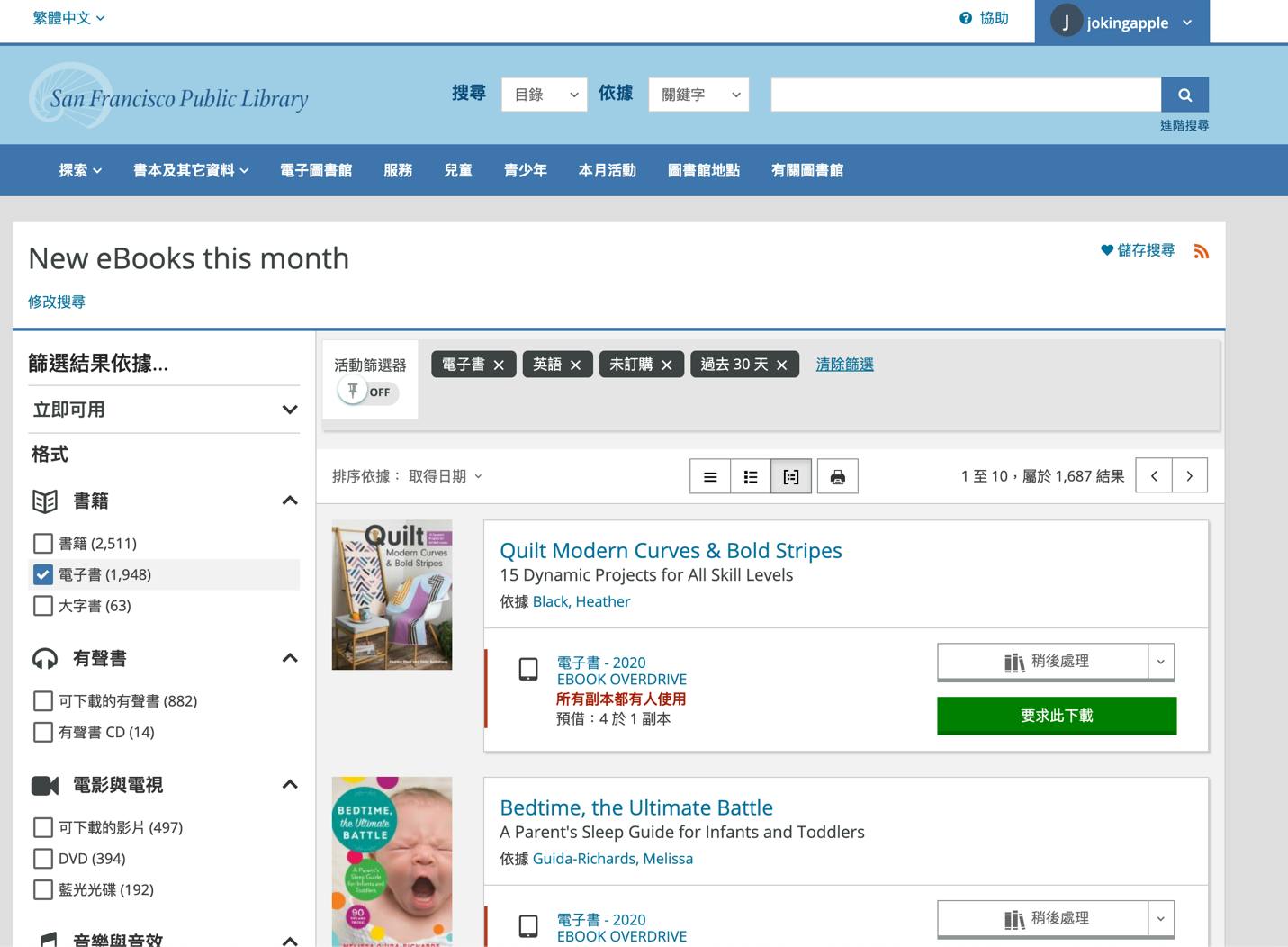Collapse the 電影與電視 format section
Viewport: 1288px width, 947px height.
pyautogui.click(x=290, y=785)
